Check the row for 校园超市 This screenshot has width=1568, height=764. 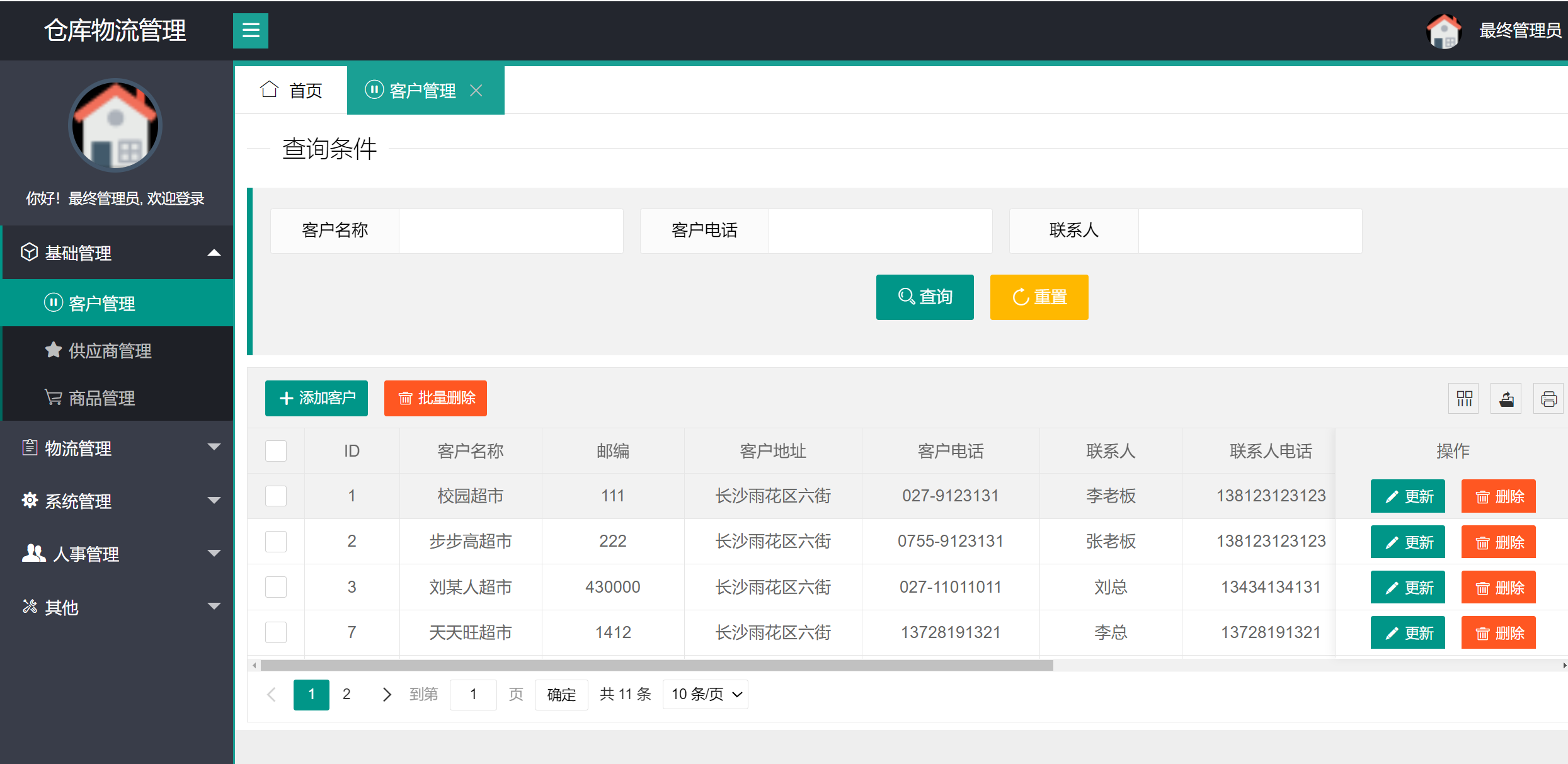[276, 496]
